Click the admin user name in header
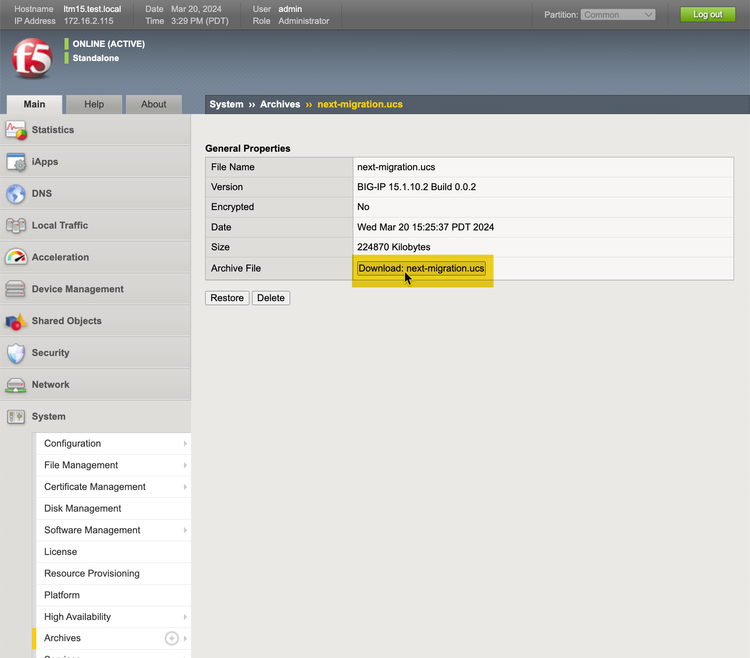 click(x=290, y=9)
